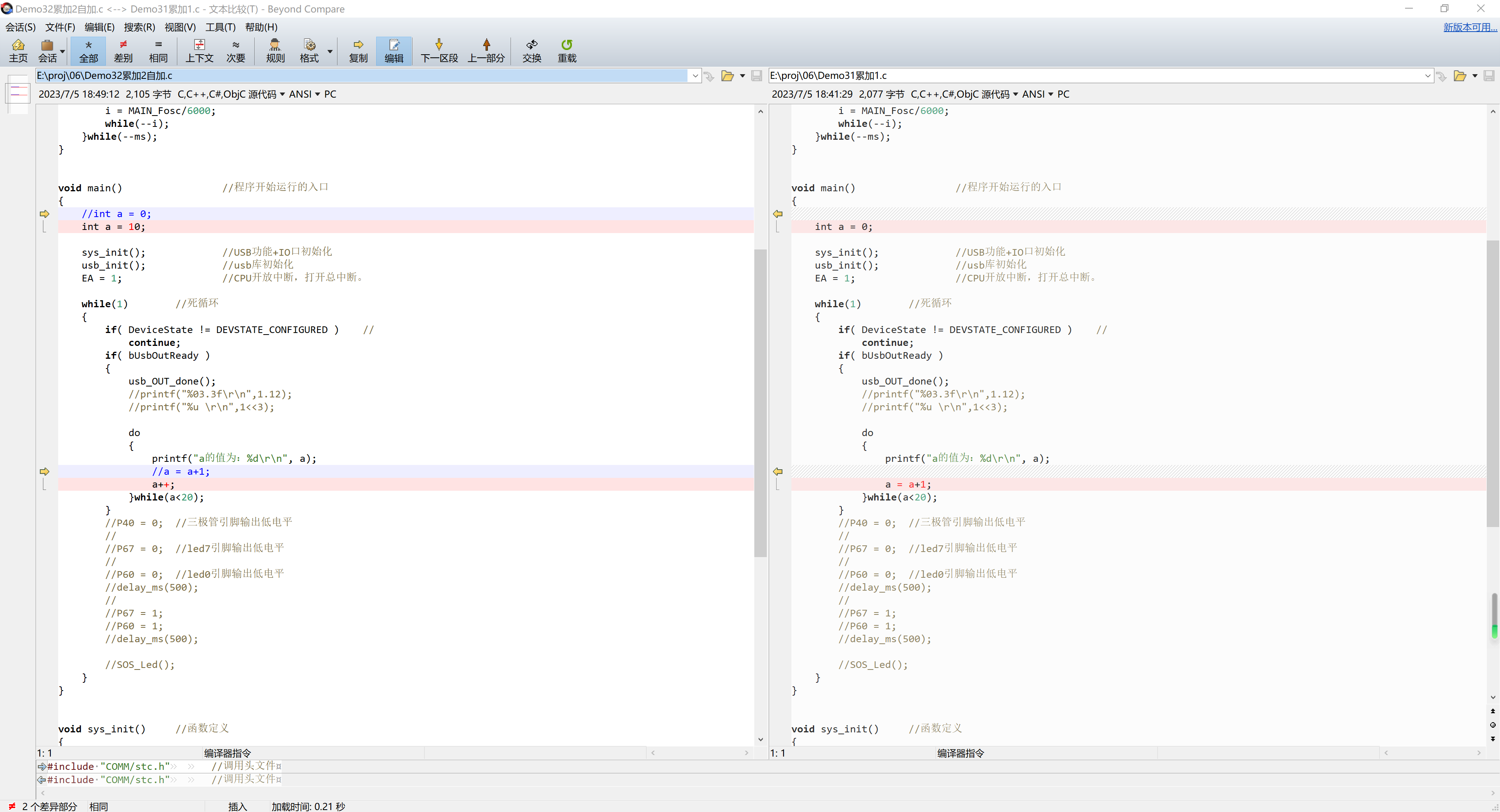Save right file with disk icon

point(1489,76)
